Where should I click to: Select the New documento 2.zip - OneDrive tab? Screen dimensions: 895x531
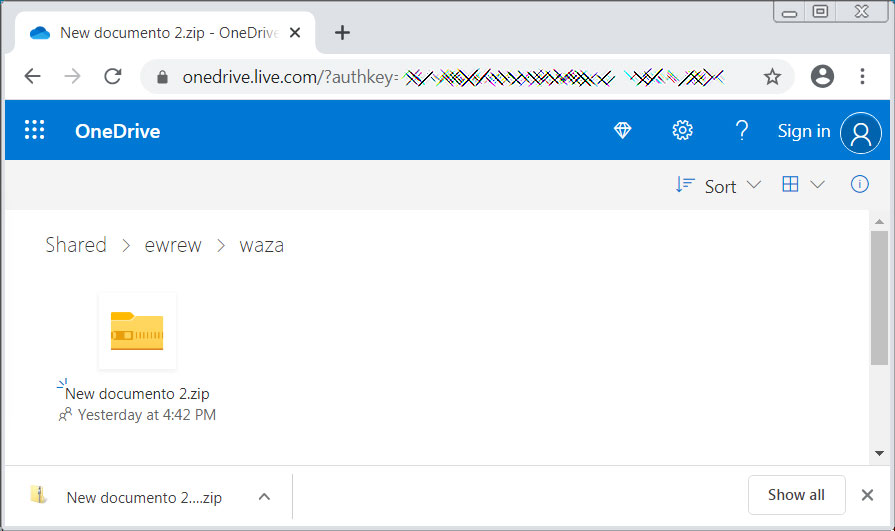[x=166, y=33]
